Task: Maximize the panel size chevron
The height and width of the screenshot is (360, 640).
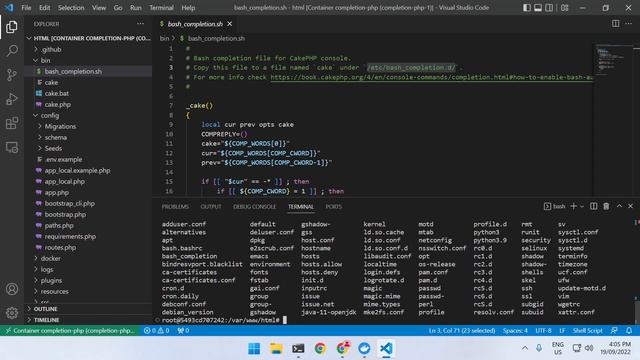Action: 619,207
